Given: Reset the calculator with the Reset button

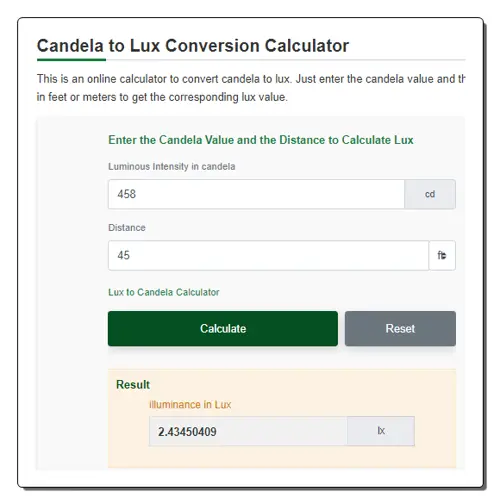Looking at the screenshot, I should click(400, 328).
